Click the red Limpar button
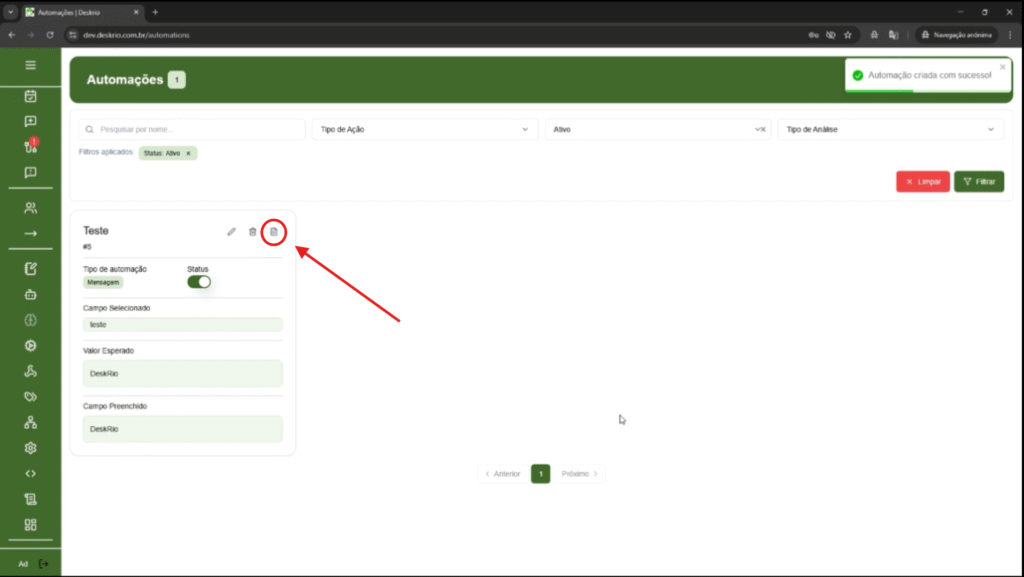 click(922, 182)
